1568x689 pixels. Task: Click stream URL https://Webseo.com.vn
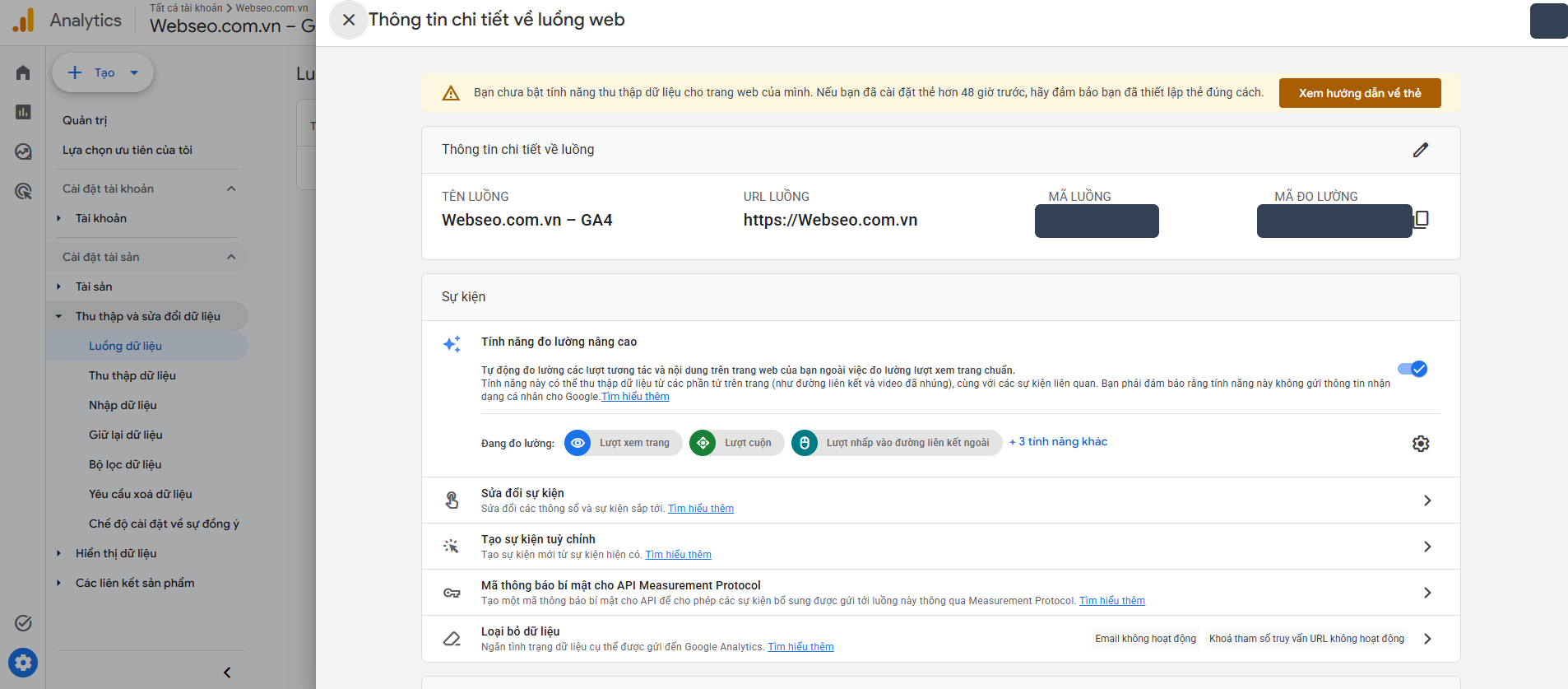coord(830,220)
